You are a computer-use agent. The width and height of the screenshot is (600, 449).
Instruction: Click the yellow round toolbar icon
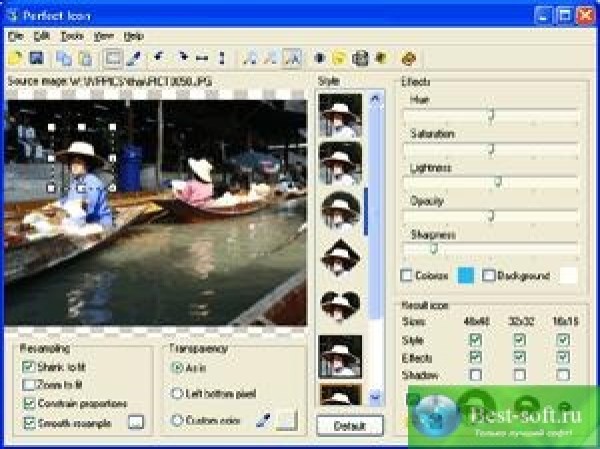tap(339, 59)
